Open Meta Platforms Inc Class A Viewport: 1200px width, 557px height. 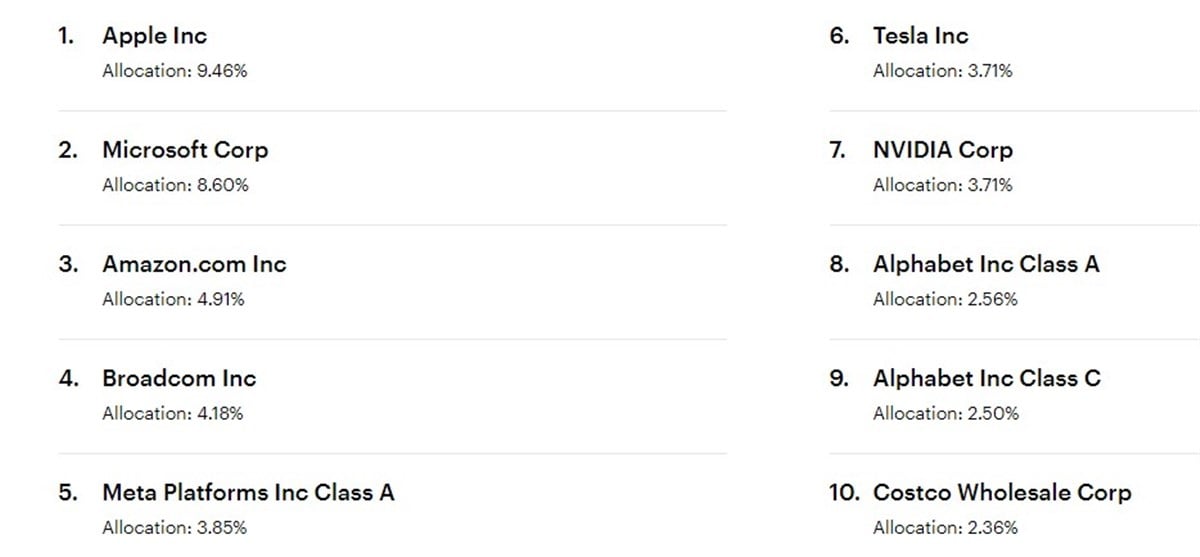(248, 492)
